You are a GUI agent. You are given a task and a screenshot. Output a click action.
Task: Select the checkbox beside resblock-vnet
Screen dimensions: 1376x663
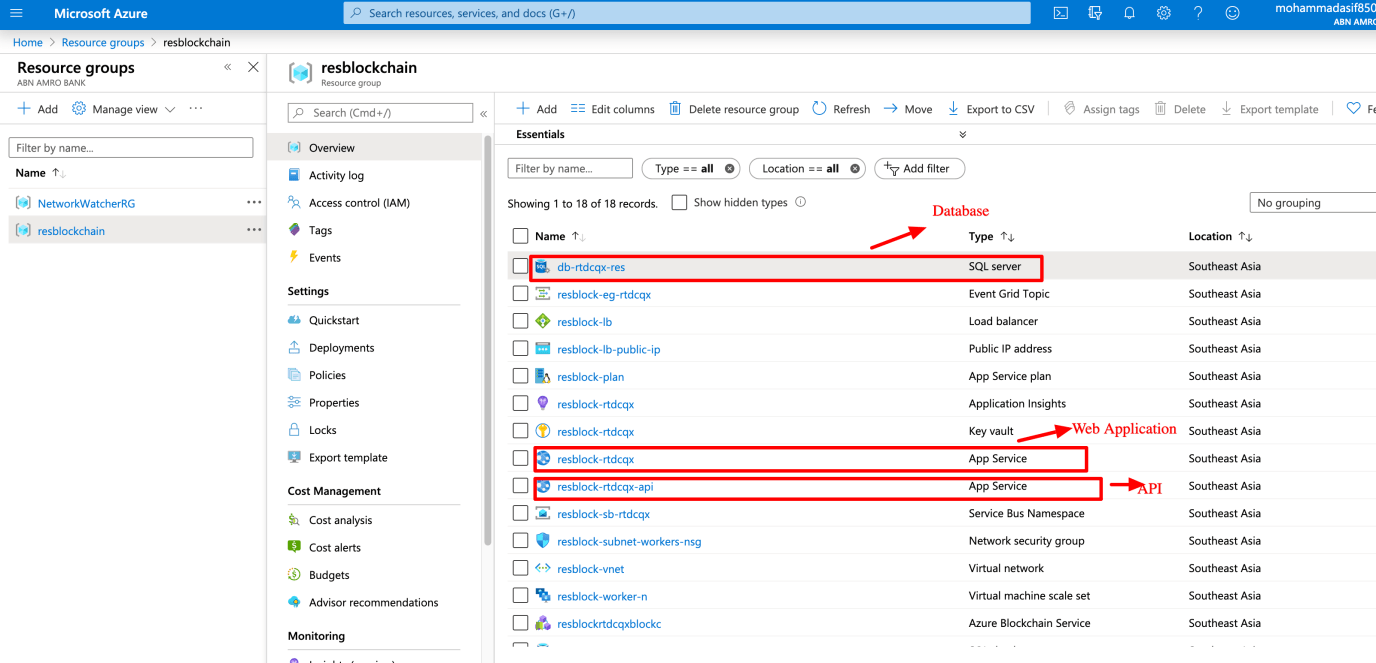coord(520,567)
